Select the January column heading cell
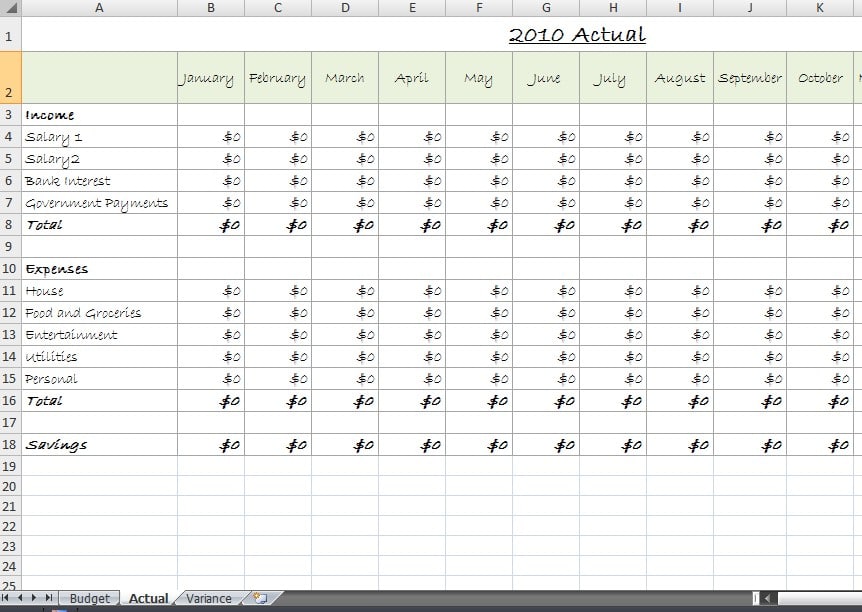The image size is (862, 612). [210, 78]
